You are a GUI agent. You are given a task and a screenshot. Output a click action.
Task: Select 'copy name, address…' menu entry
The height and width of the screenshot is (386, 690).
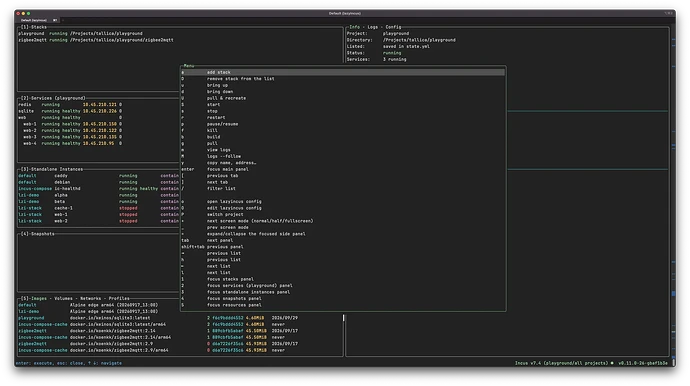tap(343, 163)
